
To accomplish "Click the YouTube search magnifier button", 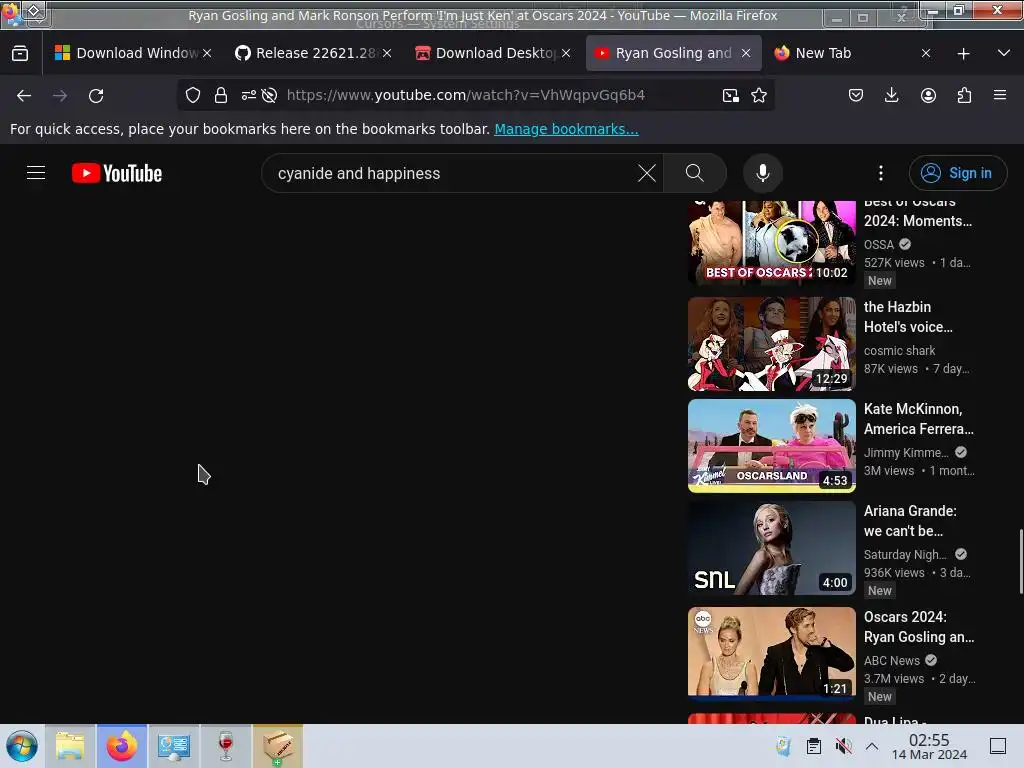I will [695, 173].
